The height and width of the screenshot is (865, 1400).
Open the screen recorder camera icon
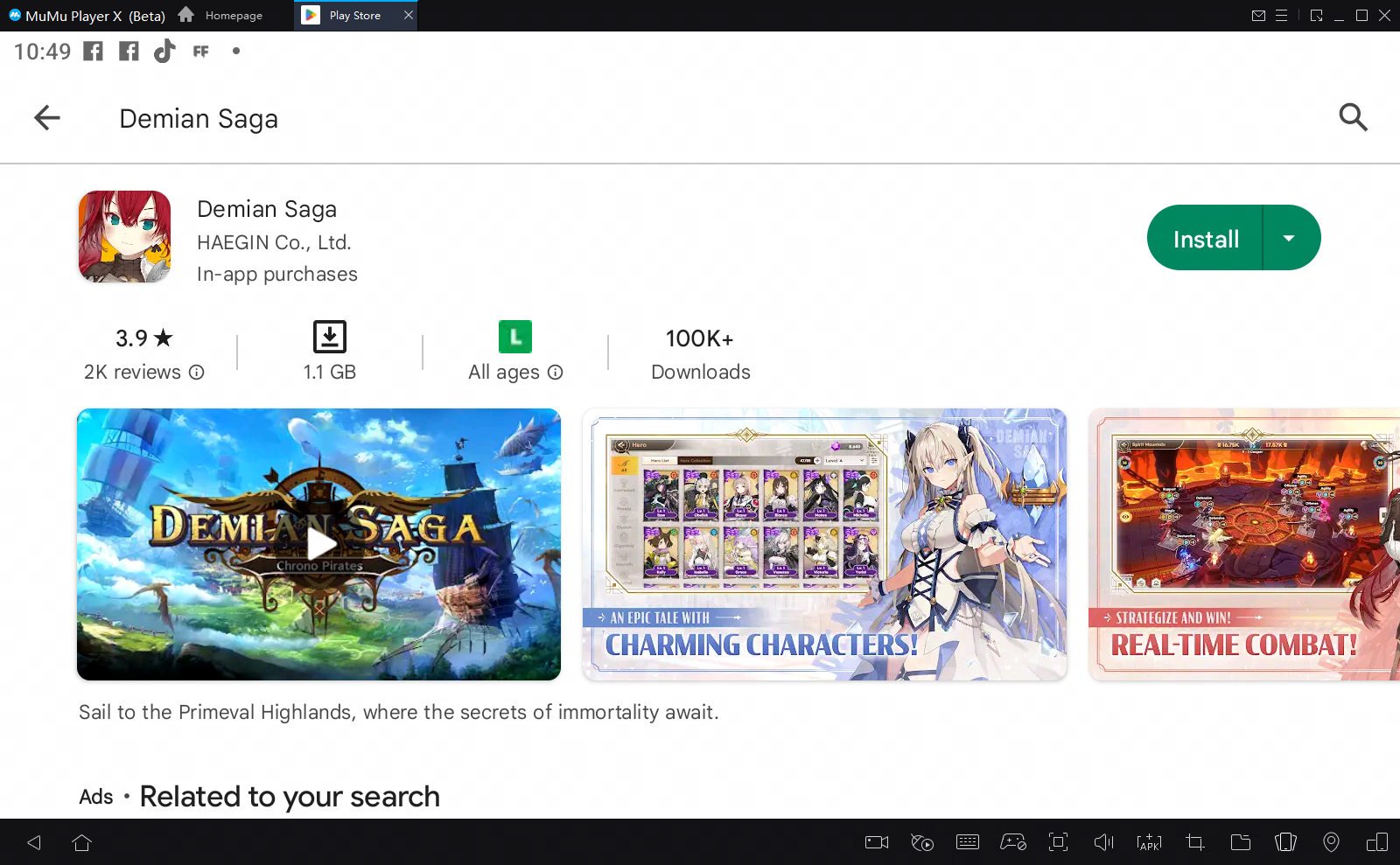tap(876, 842)
